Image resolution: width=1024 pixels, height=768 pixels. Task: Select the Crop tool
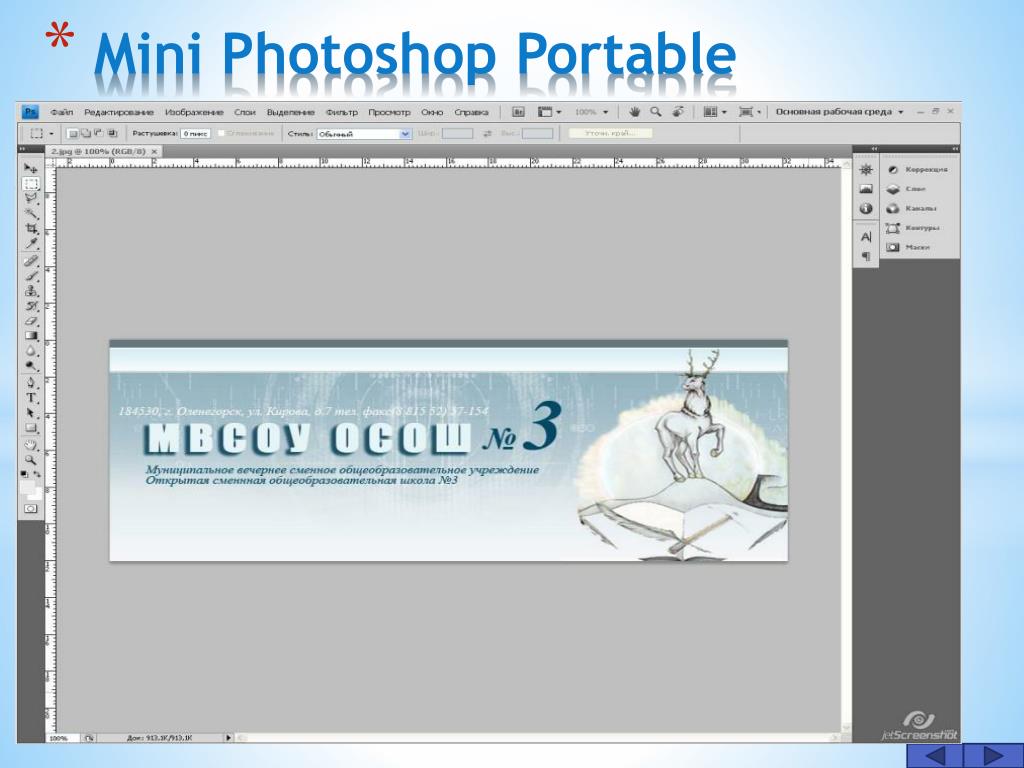click(31, 229)
